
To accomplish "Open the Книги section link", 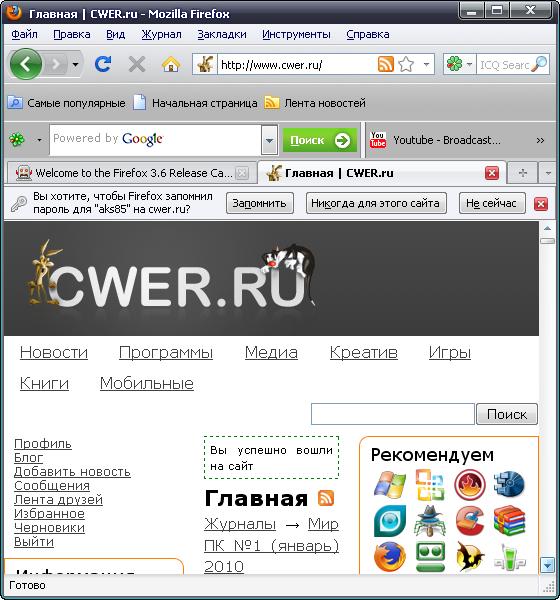I will tap(44, 383).
